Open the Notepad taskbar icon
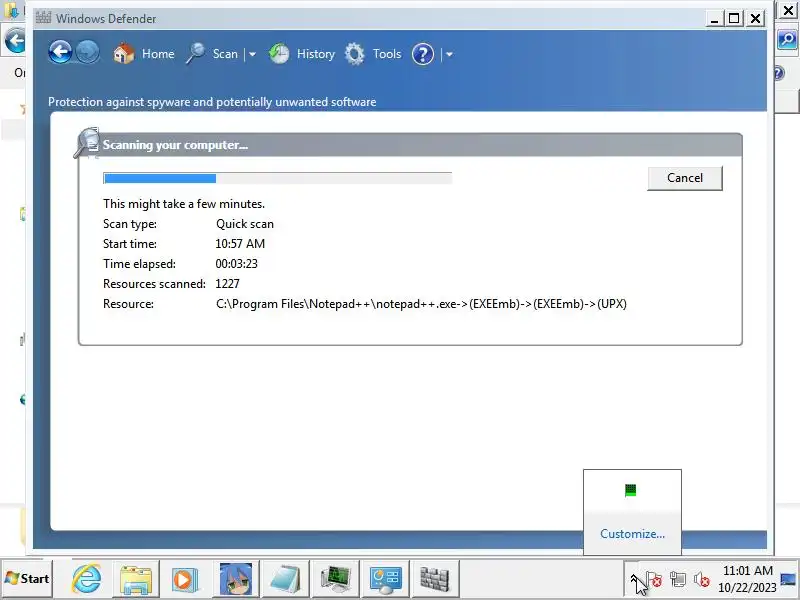 285,579
